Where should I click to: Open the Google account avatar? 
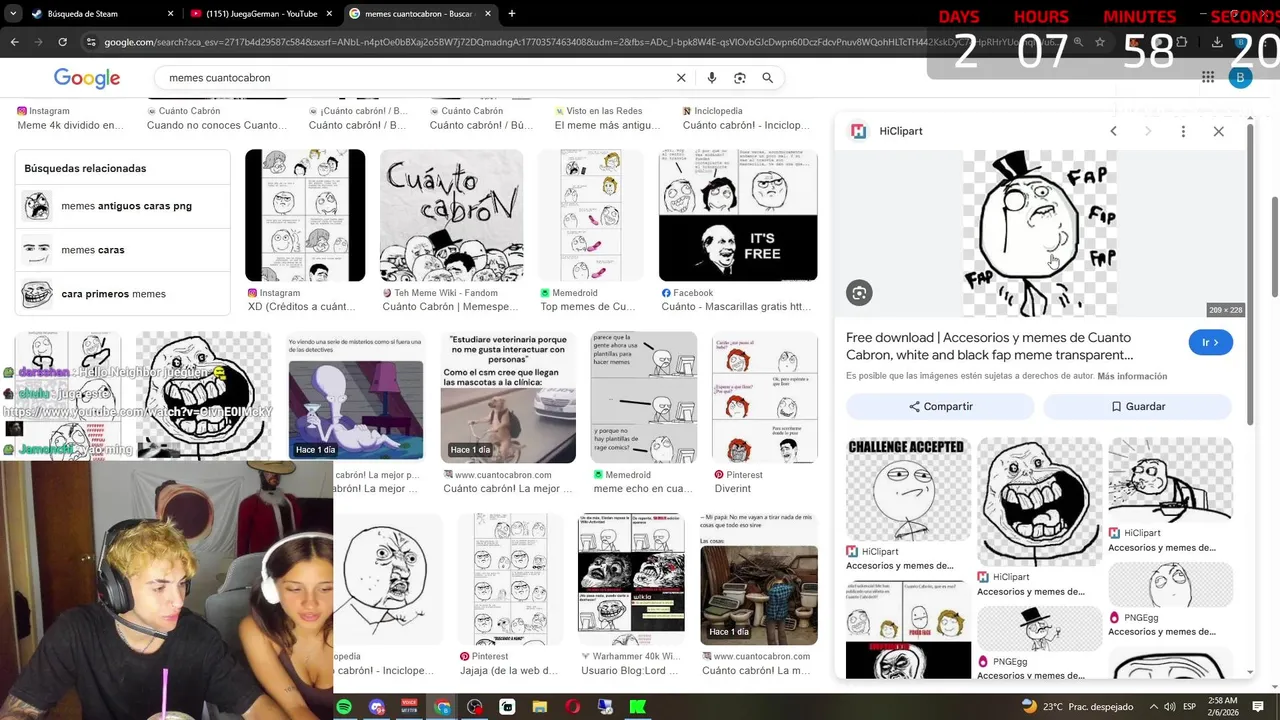pyautogui.click(x=1240, y=78)
